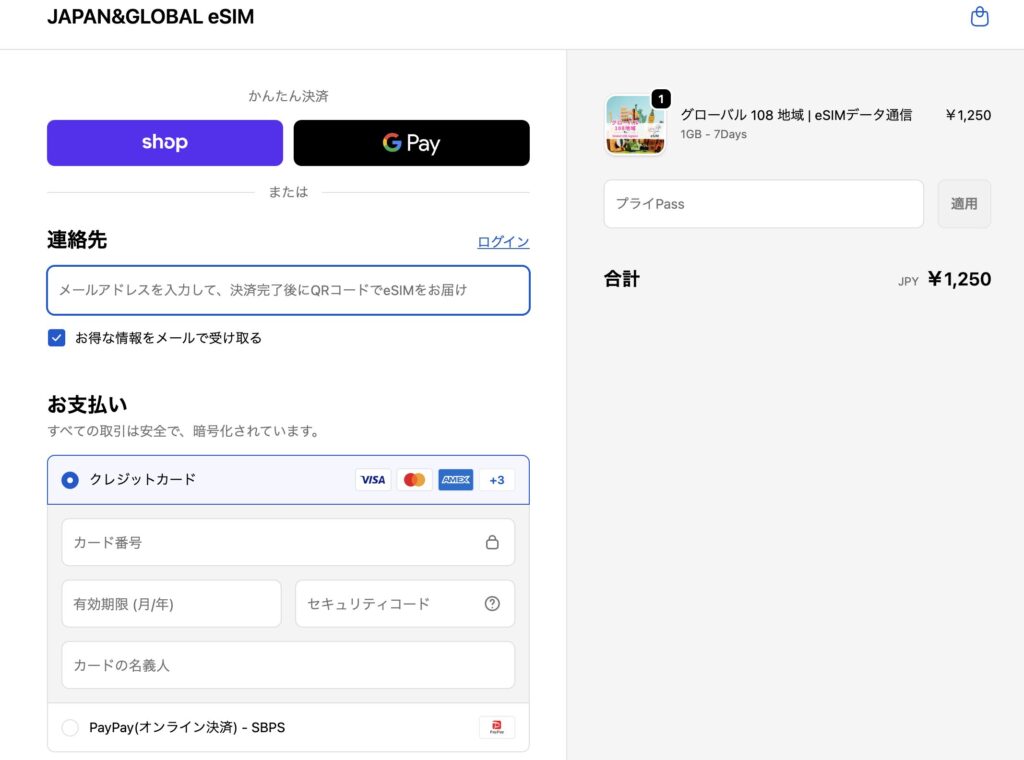The width and height of the screenshot is (1024, 760).
Task: Pay with the Shop Pay button
Action: tap(165, 143)
